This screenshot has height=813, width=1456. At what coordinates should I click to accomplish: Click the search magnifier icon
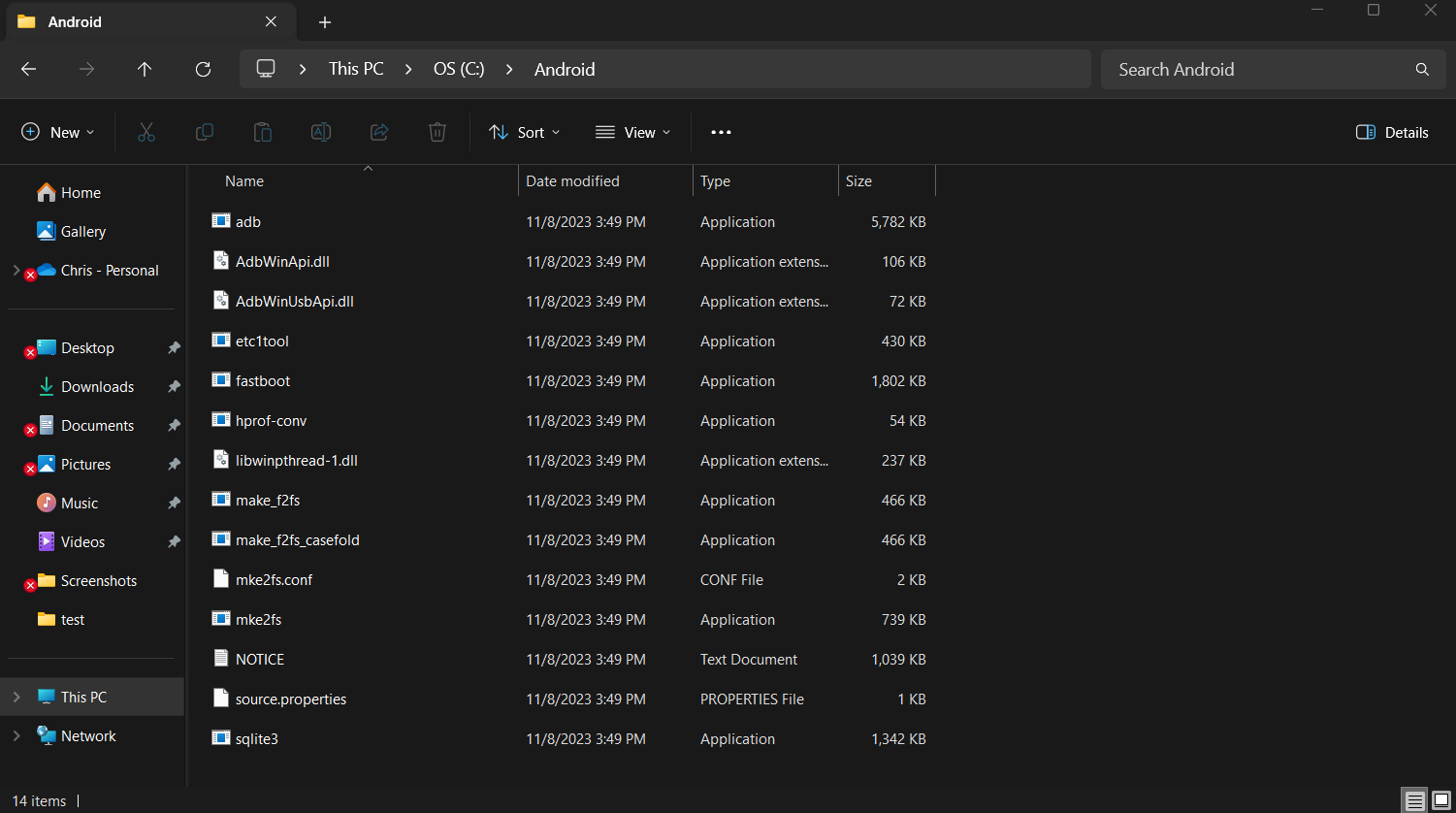click(1422, 69)
